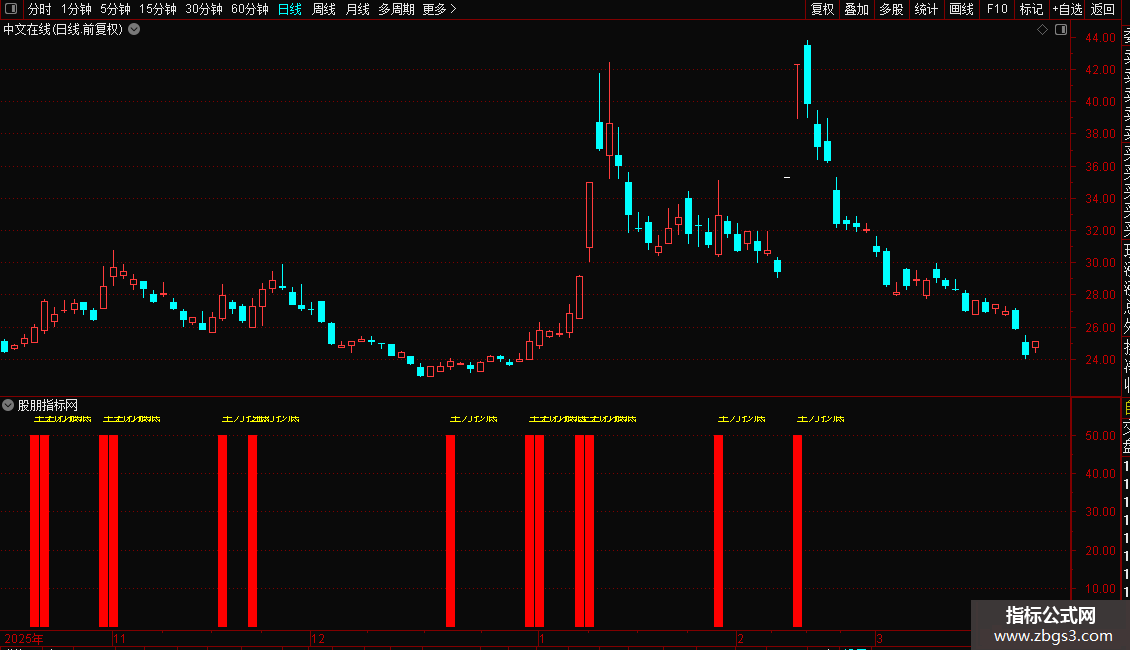This screenshot has height=650, width=1130.
Task: Switch to 周线 weekly chart
Action: 324,9
